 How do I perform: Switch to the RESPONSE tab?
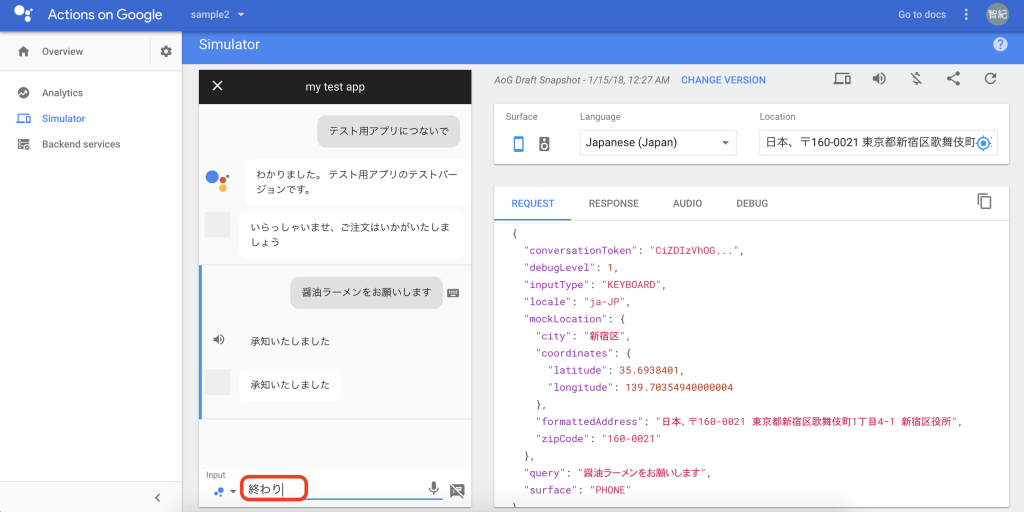click(x=614, y=204)
